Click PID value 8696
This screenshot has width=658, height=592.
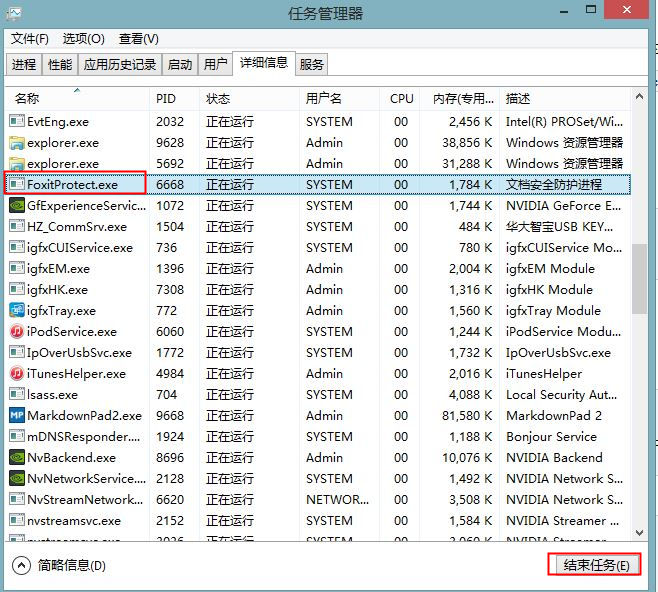coord(170,457)
